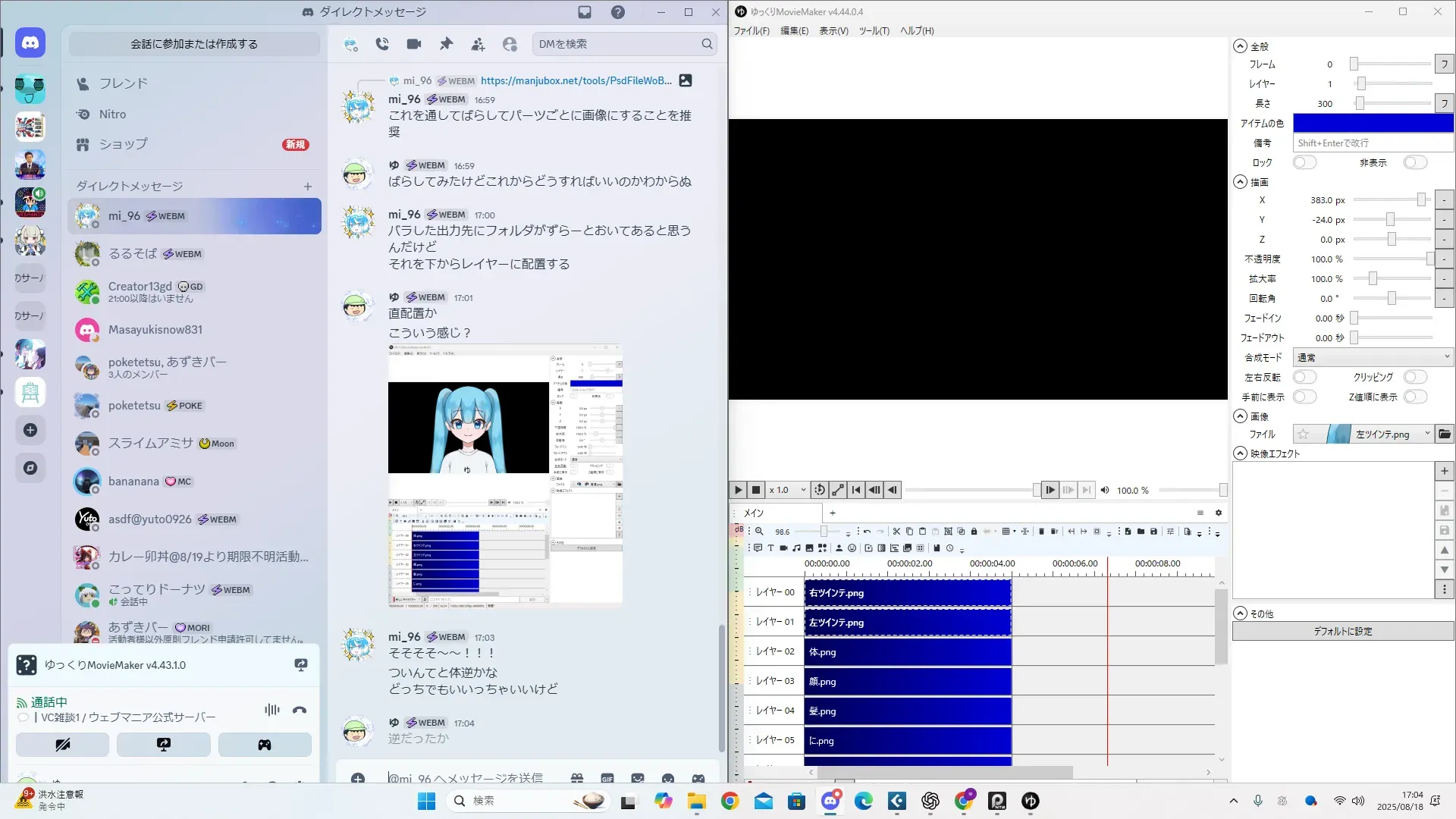Viewport: 1456px width, 819px height.
Task: Open timeline settings gear icon
Action: (x=1219, y=513)
